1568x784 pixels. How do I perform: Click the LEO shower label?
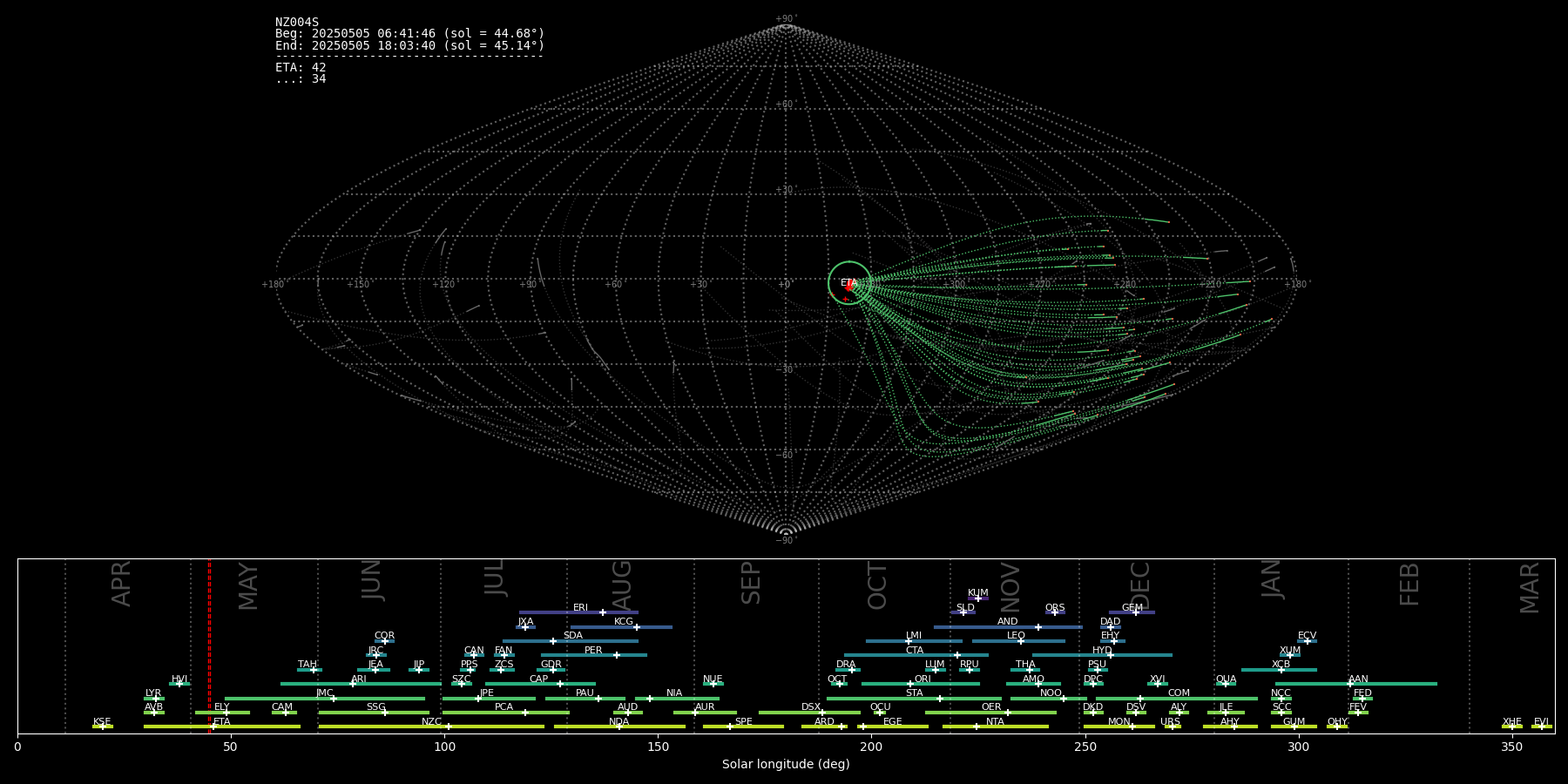pos(1016,636)
